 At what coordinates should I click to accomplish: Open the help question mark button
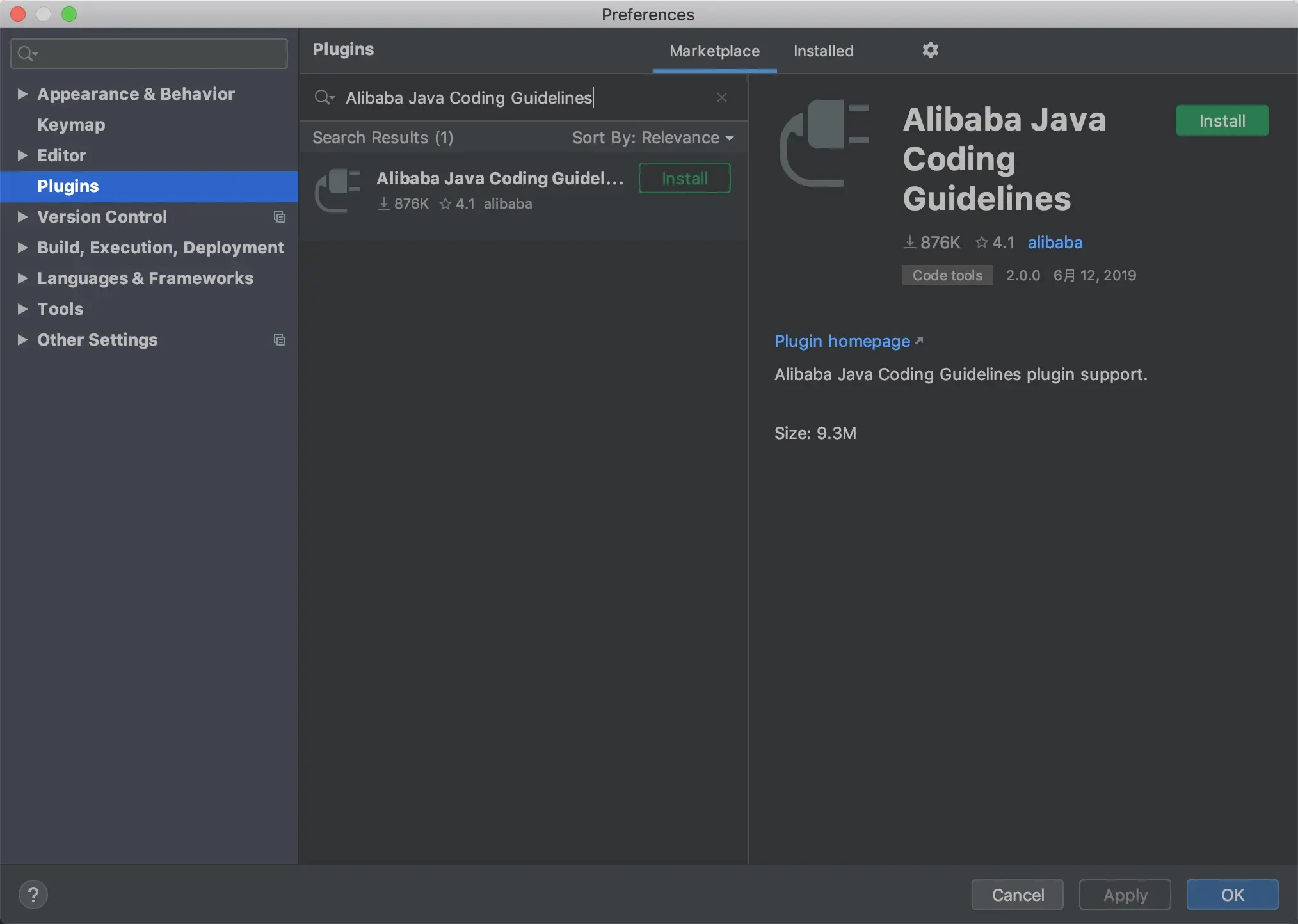coord(33,895)
